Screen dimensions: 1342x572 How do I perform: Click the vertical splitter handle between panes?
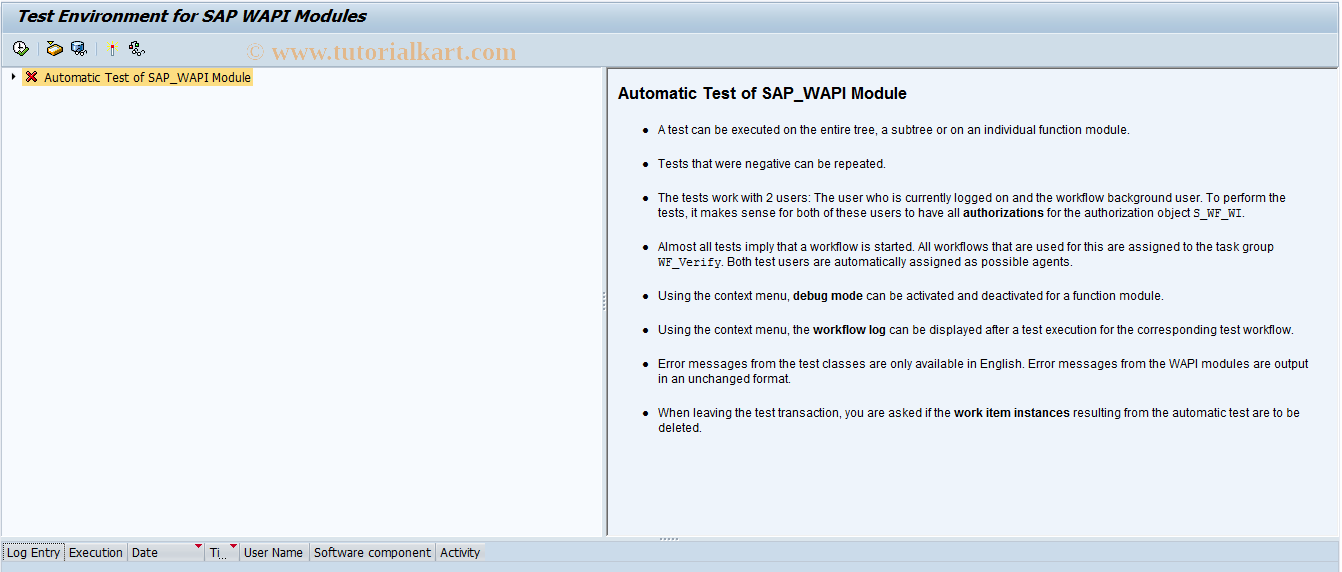604,301
